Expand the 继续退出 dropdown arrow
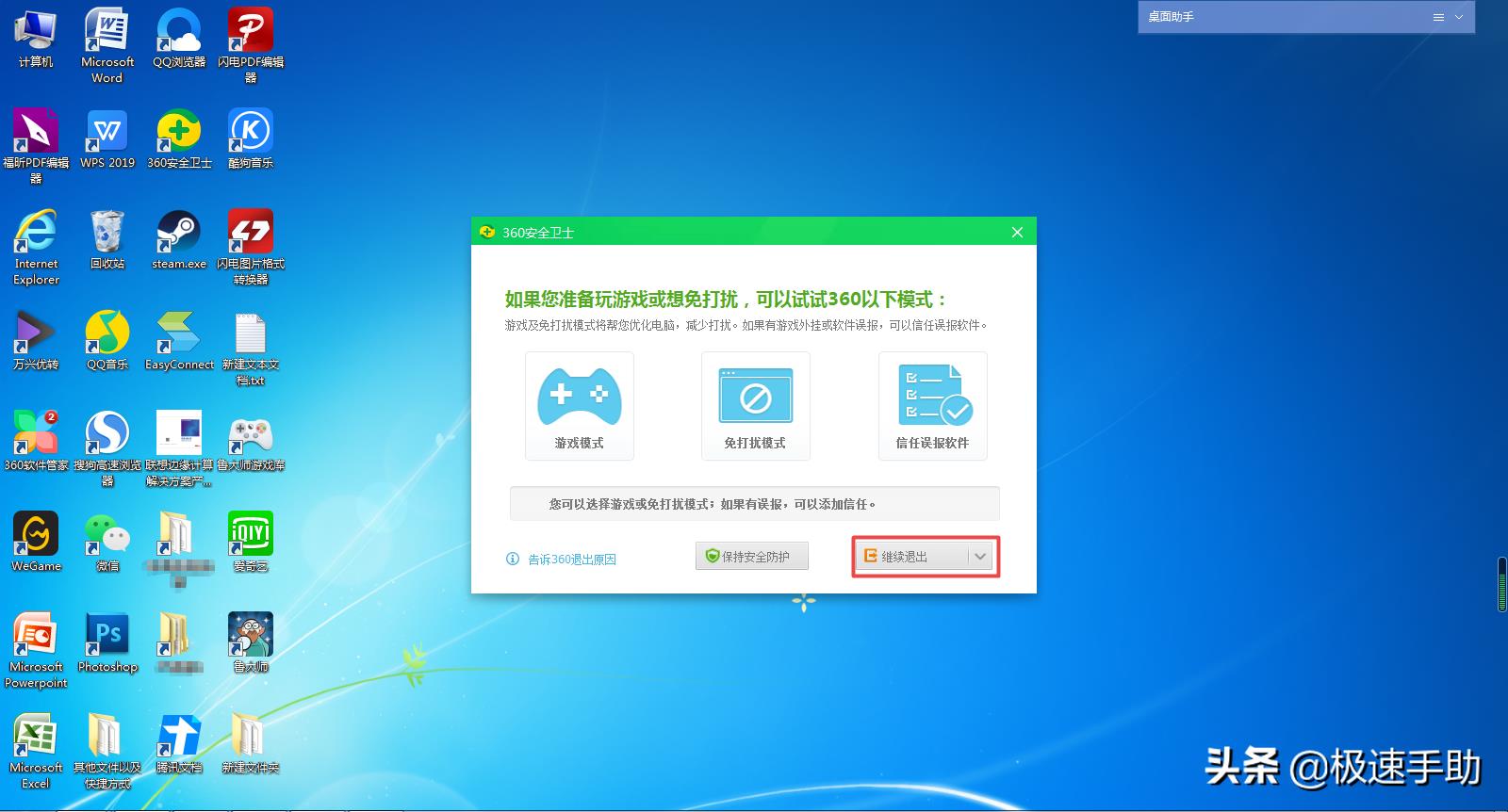Image resolution: width=1508 pixels, height=812 pixels. (980, 557)
